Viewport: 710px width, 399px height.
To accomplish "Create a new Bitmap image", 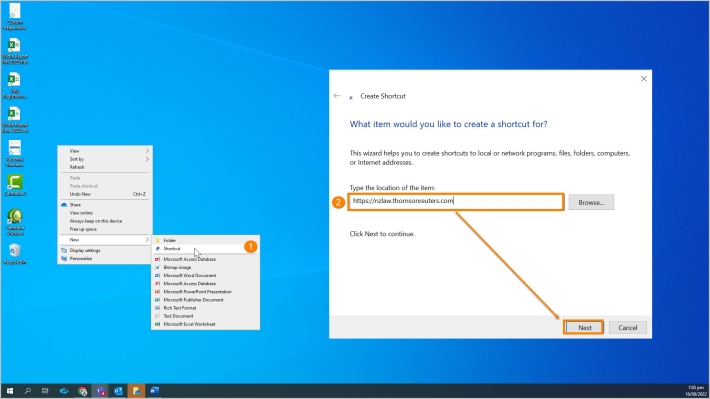I will click(x=205, y=267).
